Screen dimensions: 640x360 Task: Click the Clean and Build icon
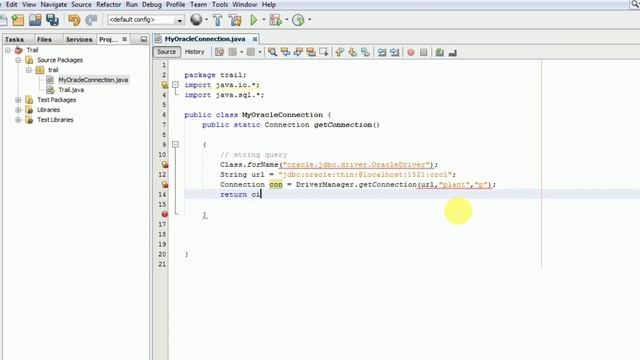pos(235,20)
